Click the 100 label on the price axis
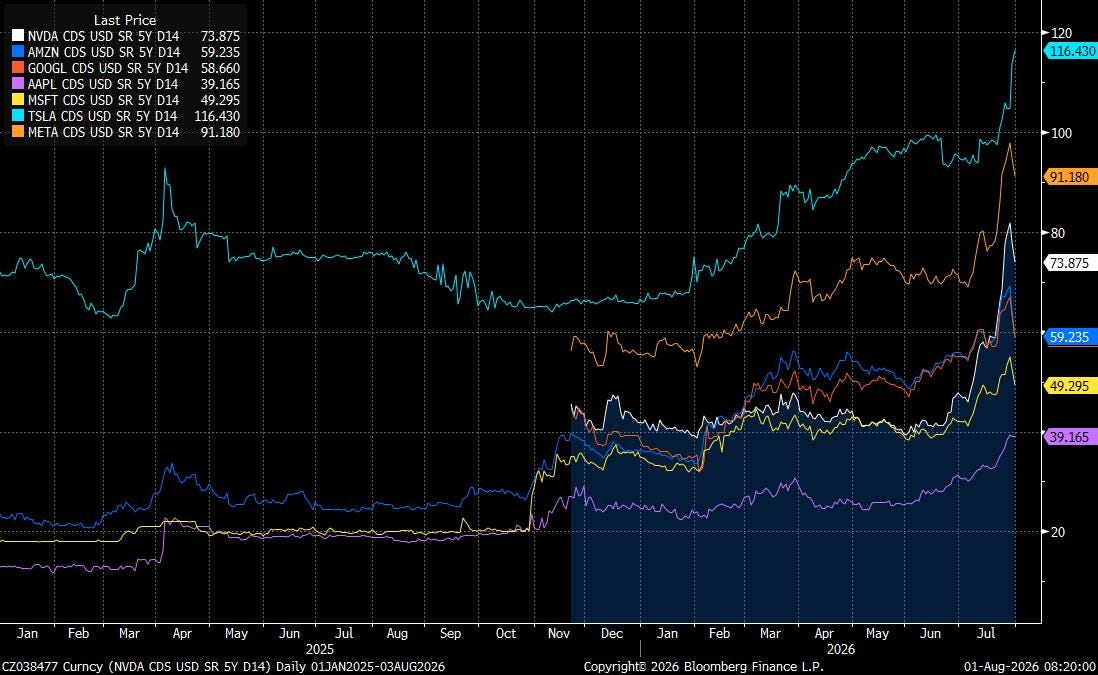The image size is (1098, 675). coord(1062,133)
